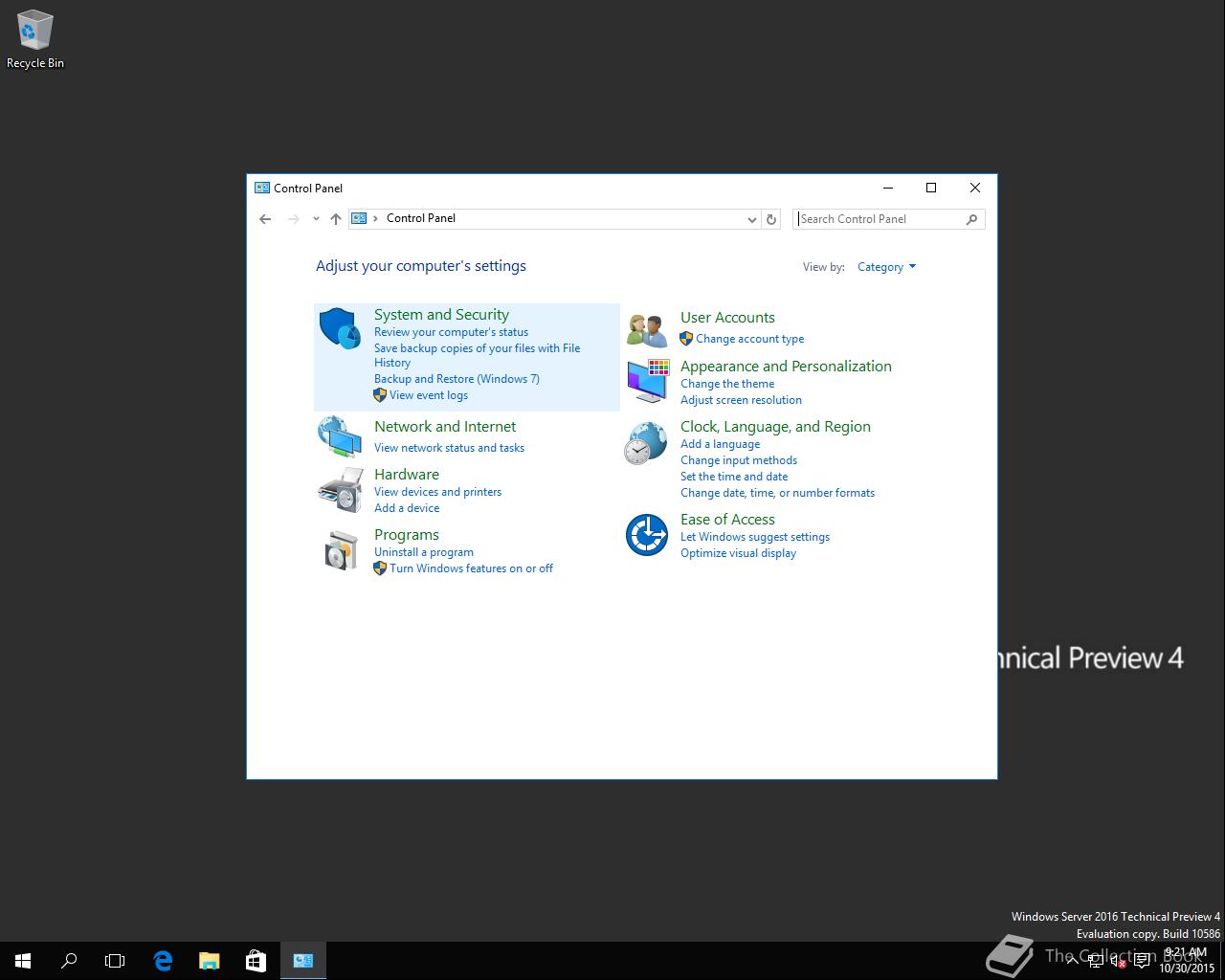The height and width of the screenshot is (980, 1225).
Task: Click Change date, time, or number formats
Action: [x=777, y=493]
